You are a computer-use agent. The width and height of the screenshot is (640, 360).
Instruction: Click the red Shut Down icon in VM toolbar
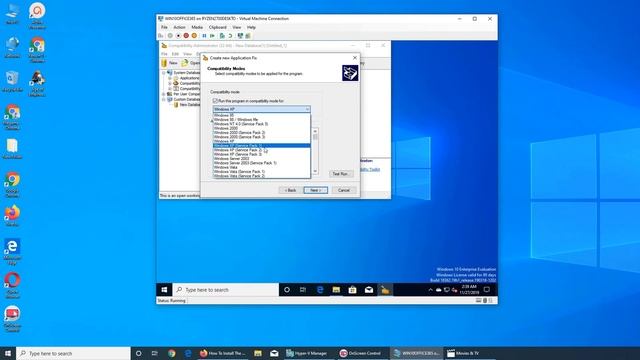pyautogui.click(x=186, y=36)
